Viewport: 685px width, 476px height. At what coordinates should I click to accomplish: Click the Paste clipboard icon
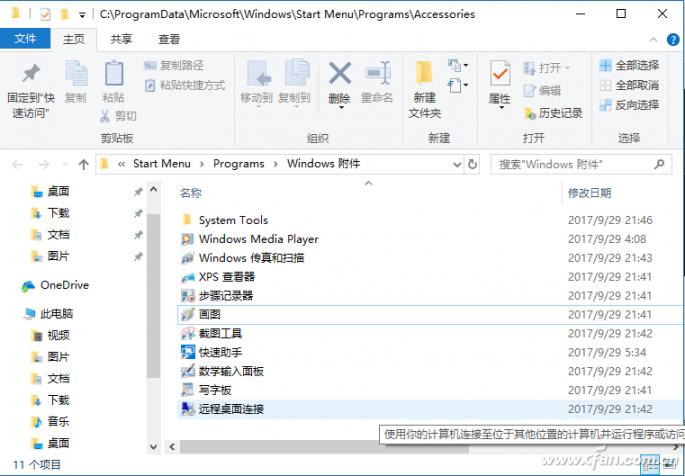click(x=114, y=72)
